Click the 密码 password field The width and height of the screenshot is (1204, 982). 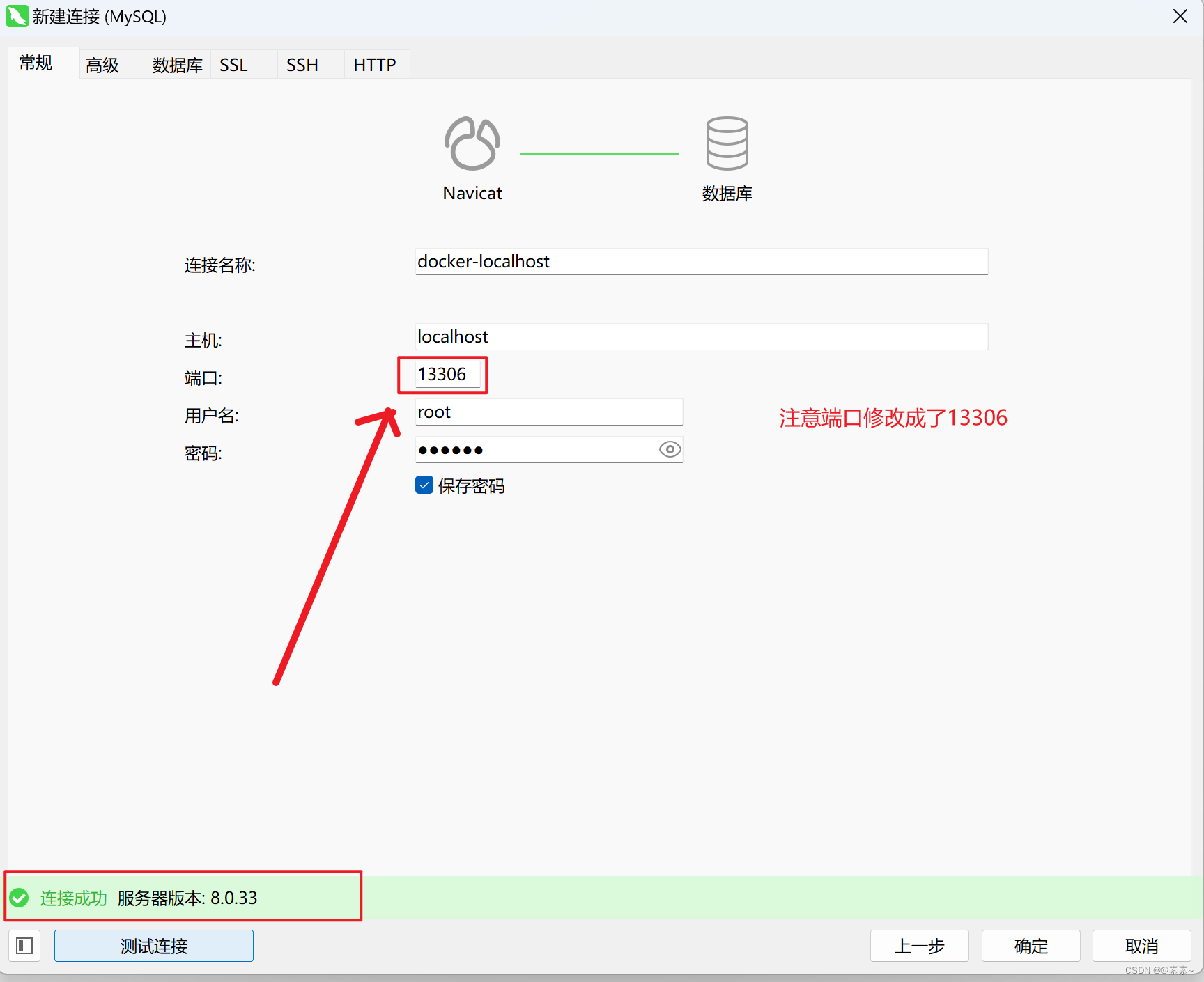pos(549,449)
